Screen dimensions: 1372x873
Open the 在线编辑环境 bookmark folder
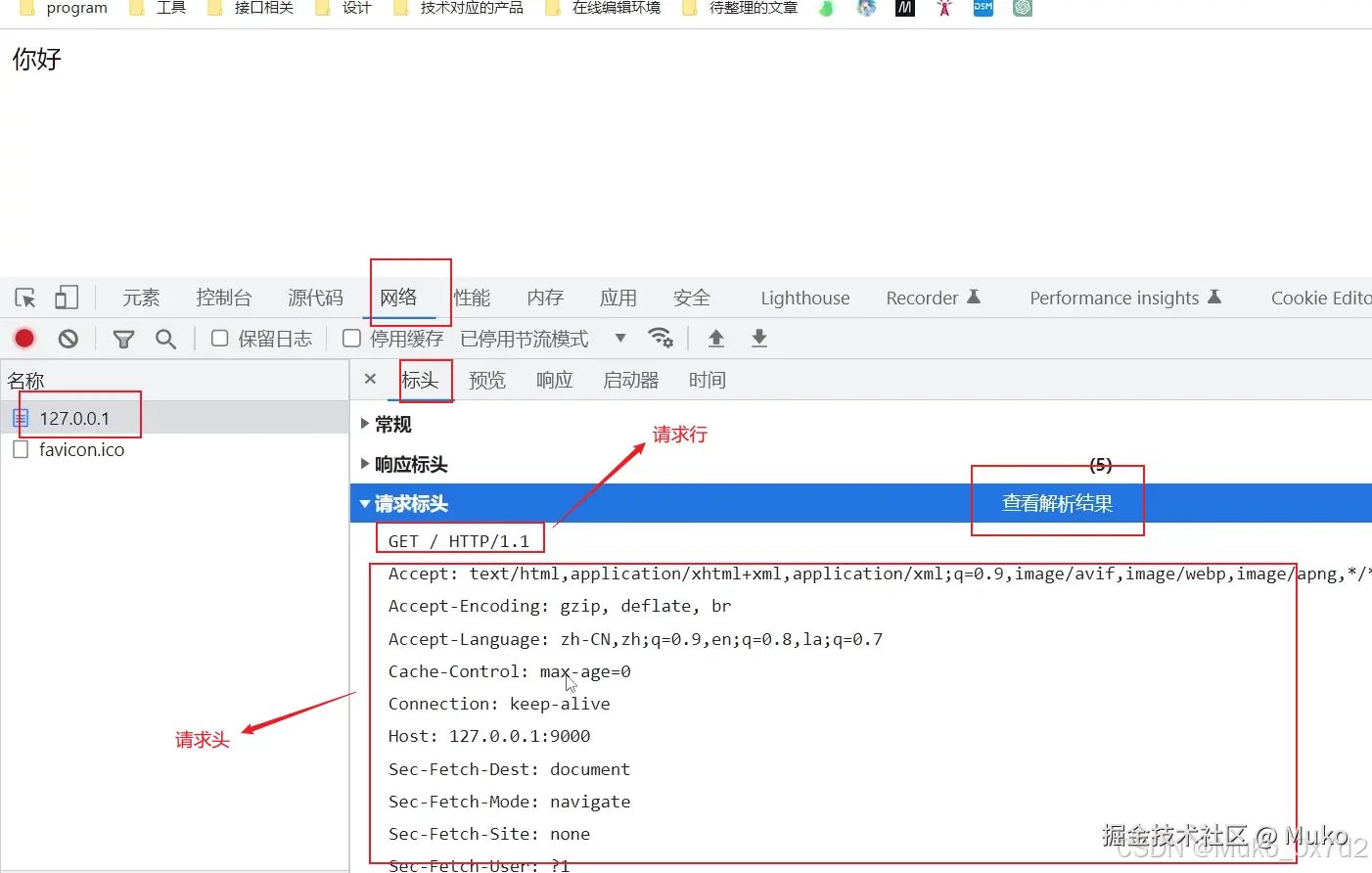point(603,8)
